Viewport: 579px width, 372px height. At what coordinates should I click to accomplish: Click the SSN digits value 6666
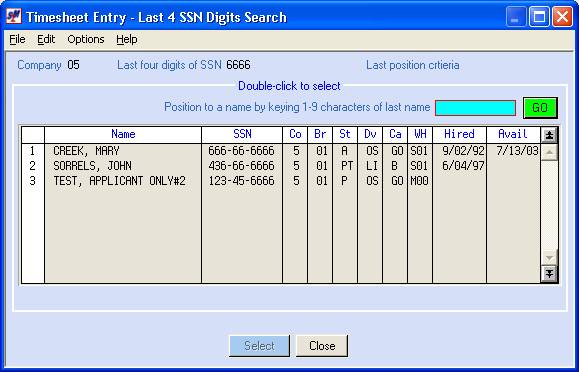(x=238, y=65)
